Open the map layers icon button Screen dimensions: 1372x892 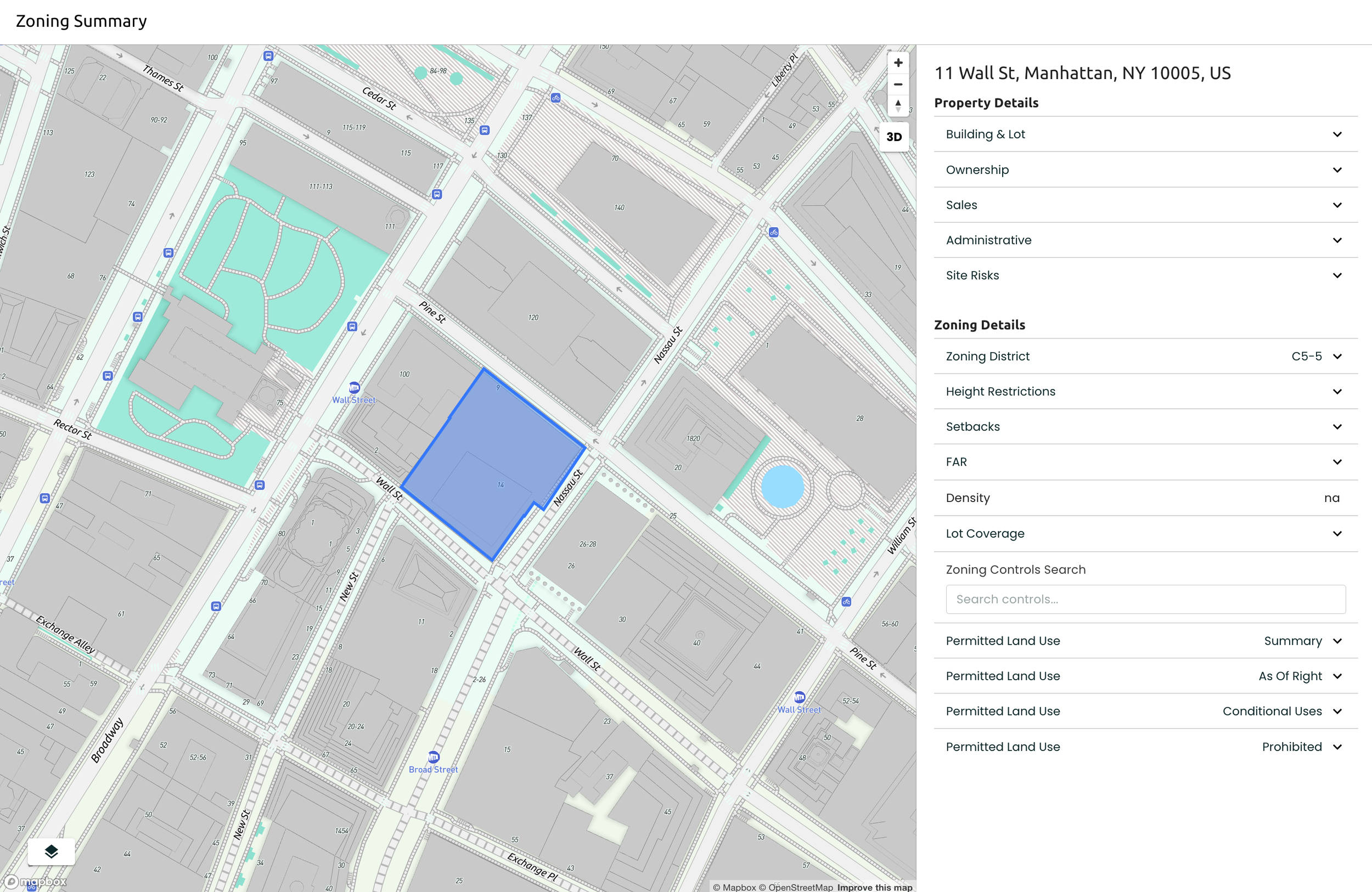point(50,851)
